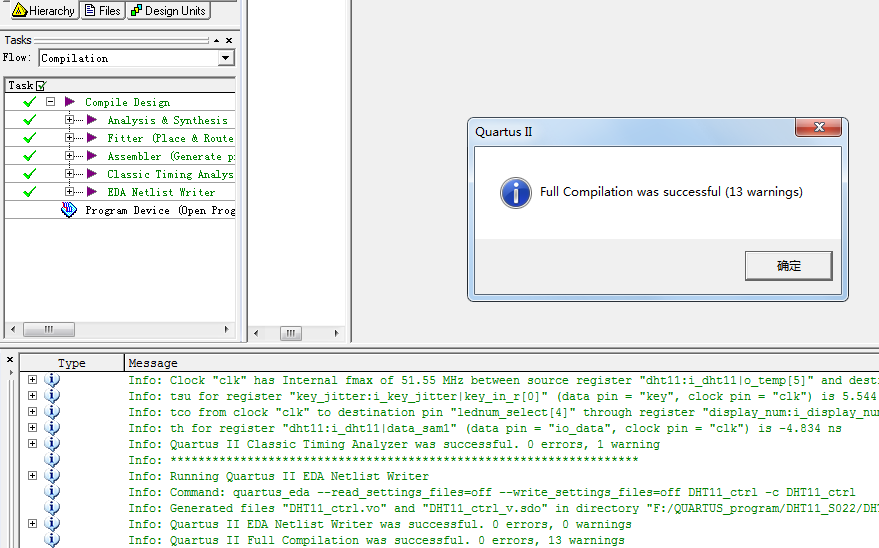Click the 确定 button in Quartus II dialog
The height and width of the screenshot is (548, 879).
(788, 266)
